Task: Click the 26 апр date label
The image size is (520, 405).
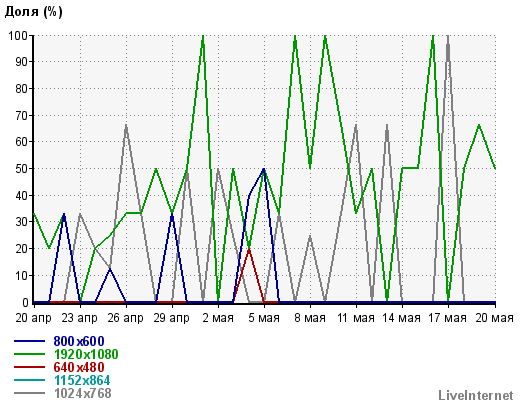Action: (125, 318)
